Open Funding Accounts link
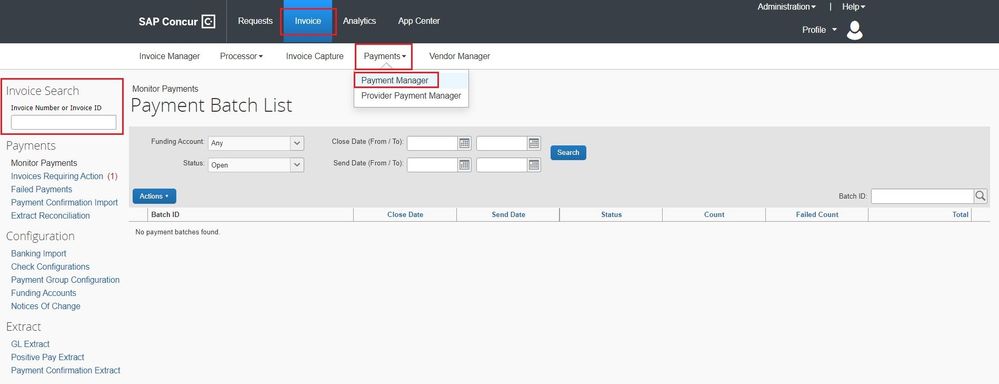This screenshot has height=384, width=999. click(43, 293)
